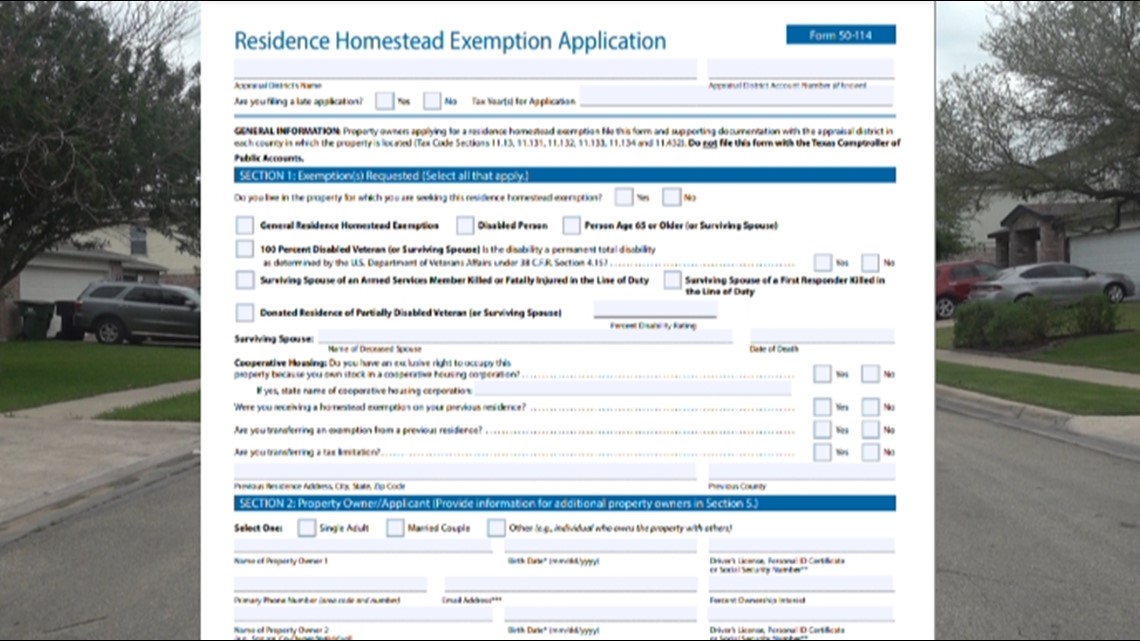Check Surviving Spouse of Armed Services Member box
Viewport: 1140px width, 641px height.
point(245,280)
